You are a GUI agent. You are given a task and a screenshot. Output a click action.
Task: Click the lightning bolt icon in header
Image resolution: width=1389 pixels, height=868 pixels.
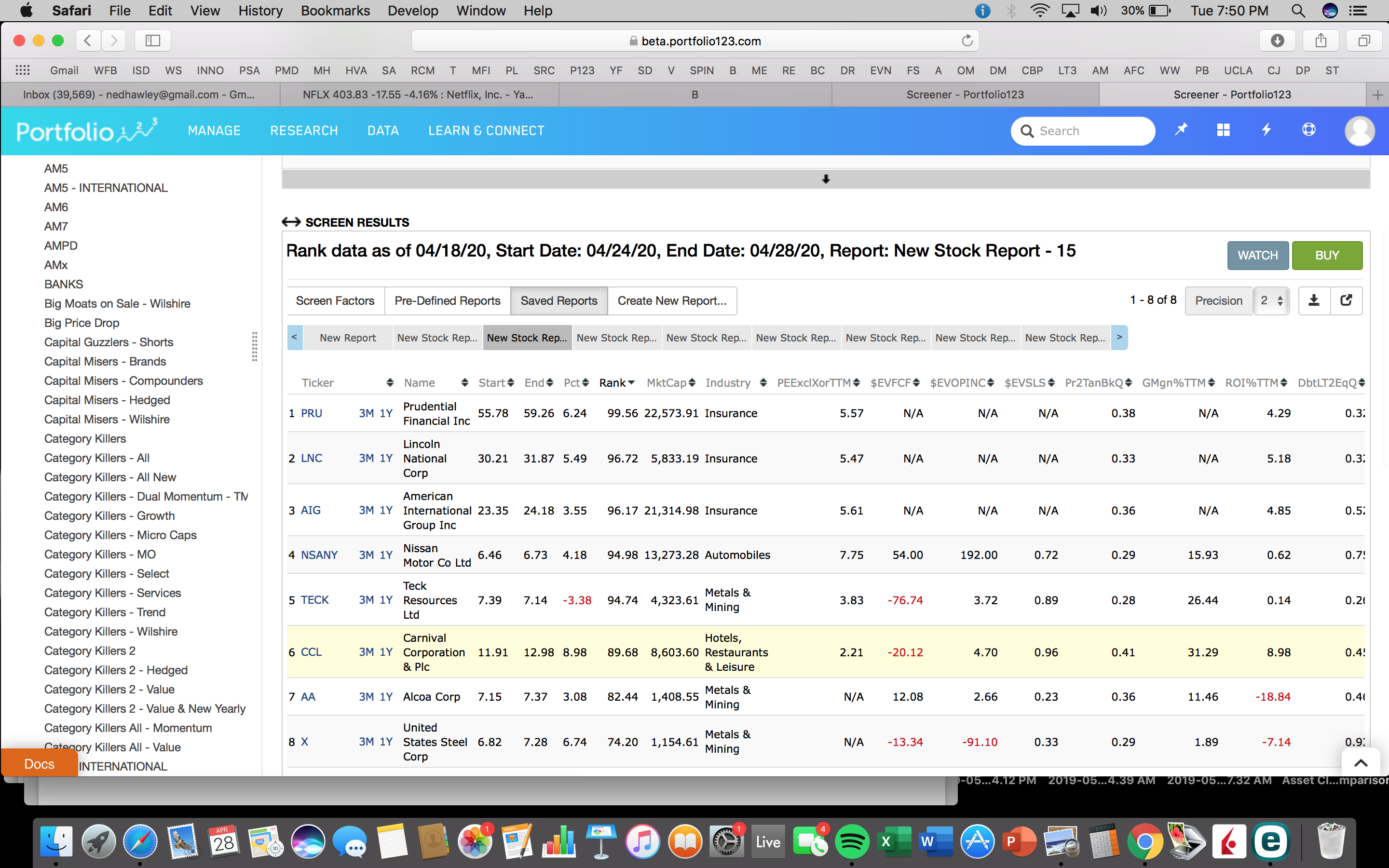[1266, 130]
